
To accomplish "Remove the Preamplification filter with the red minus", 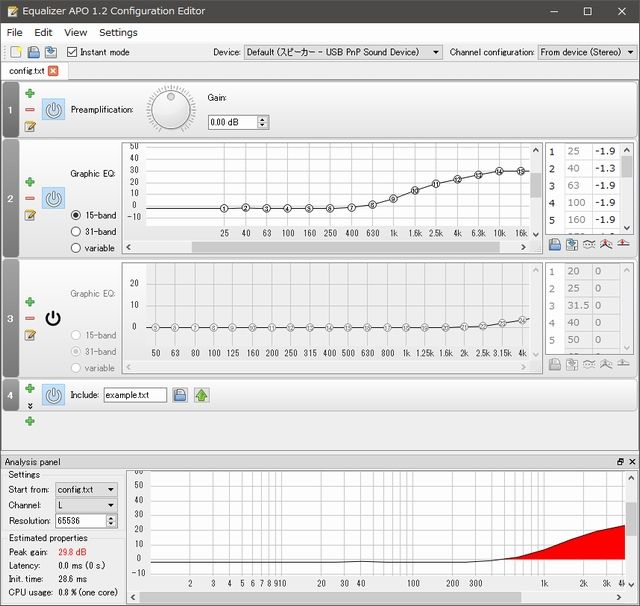I will (x=30, y=109).
